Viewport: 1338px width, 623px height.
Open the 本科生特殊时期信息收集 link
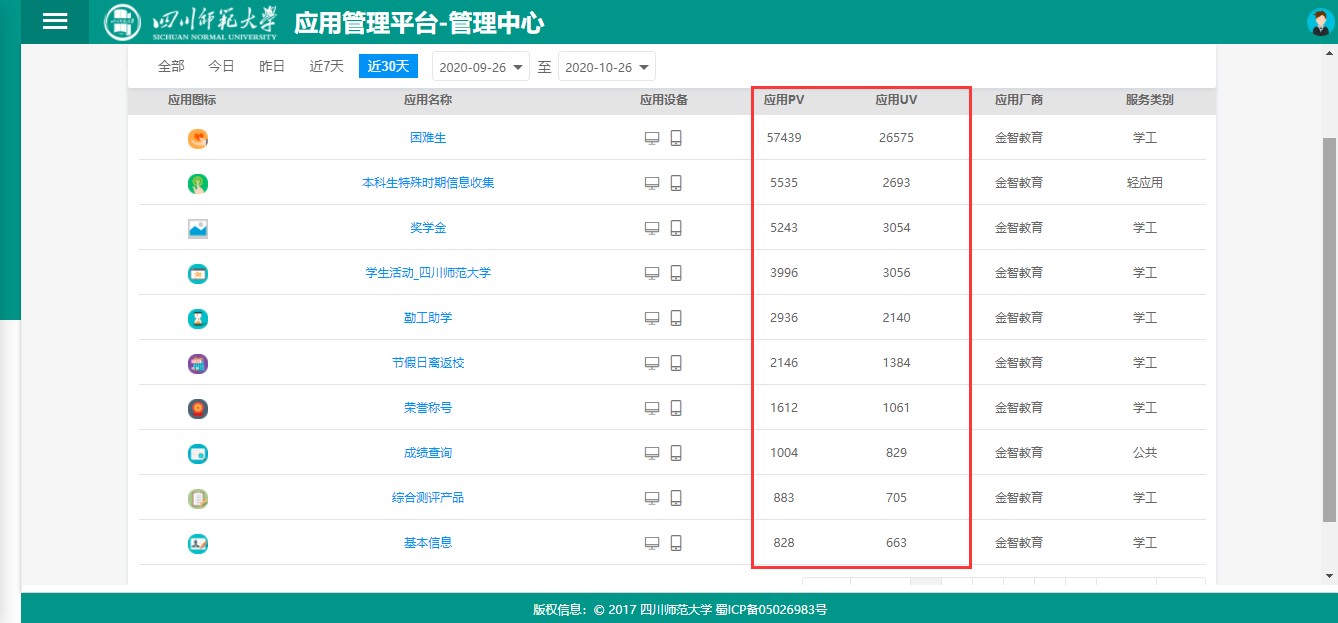428,183
